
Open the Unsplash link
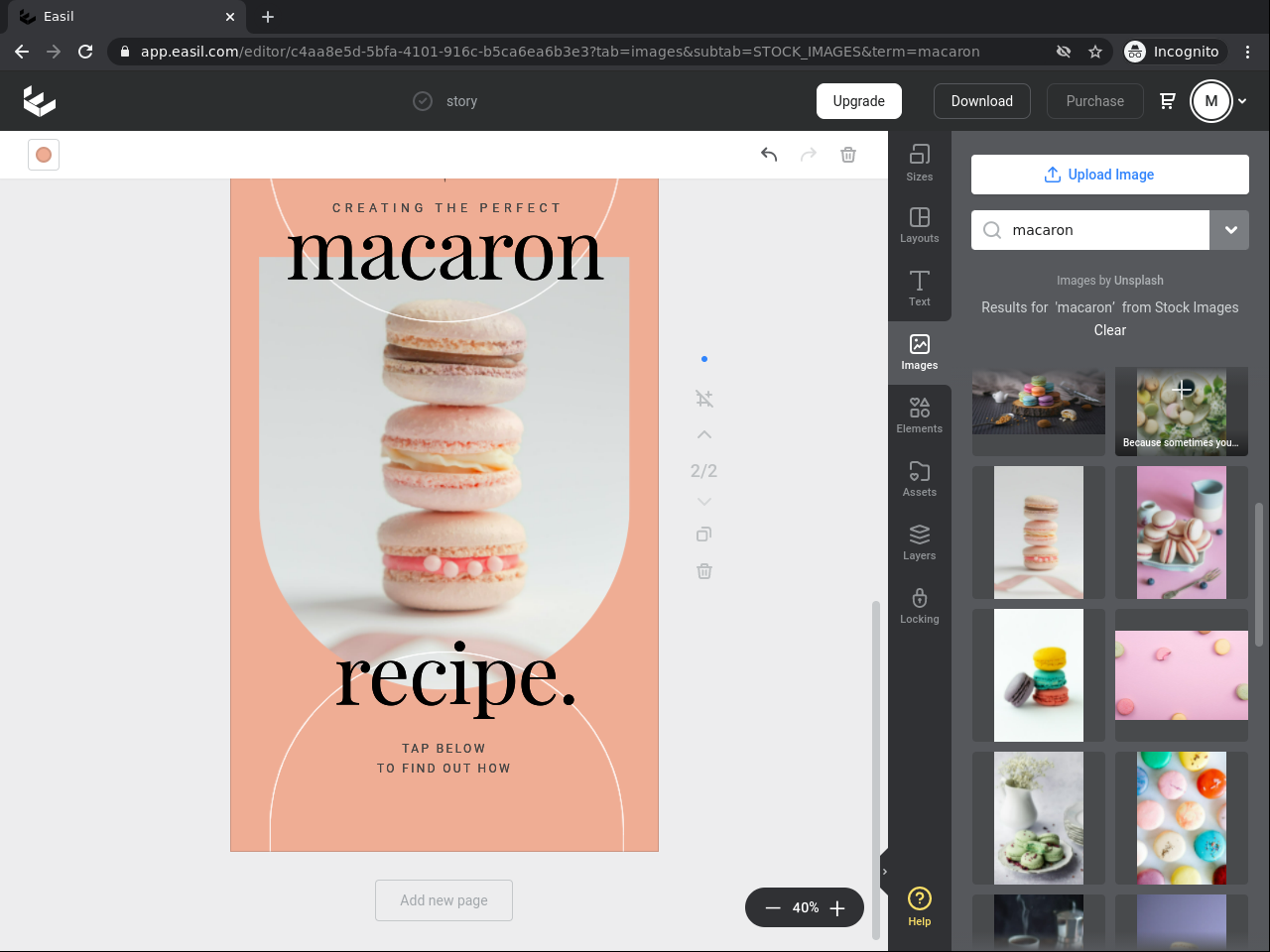[1139, 281]
